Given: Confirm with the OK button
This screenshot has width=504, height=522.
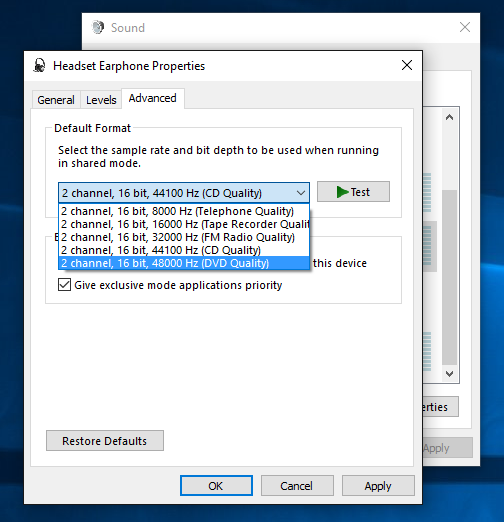Looking at the screenshot, I should [x=216, y=486].
